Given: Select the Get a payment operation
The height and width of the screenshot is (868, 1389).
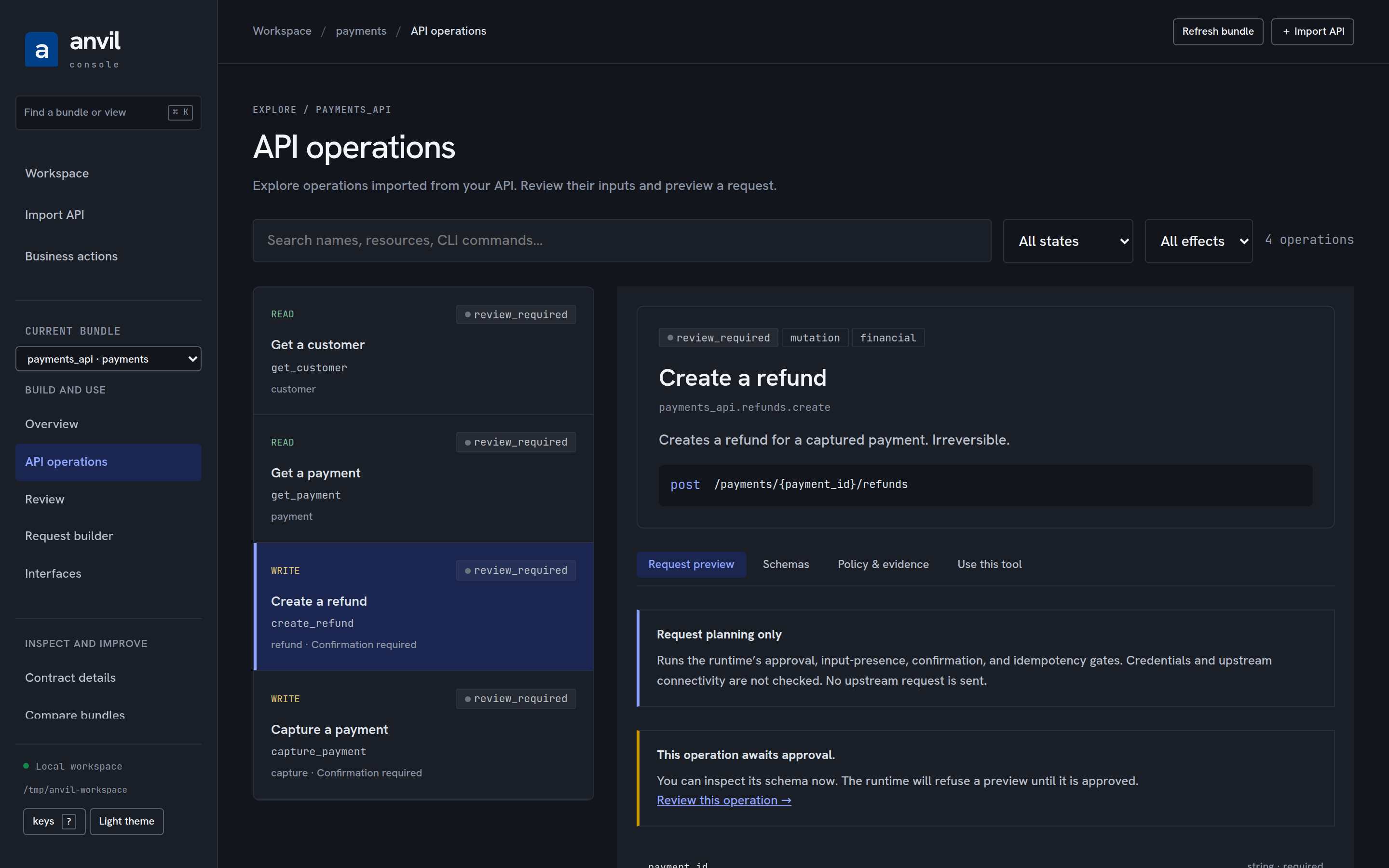Looking at the screenshot, I should pyautogui.click(x=423, y=479).
